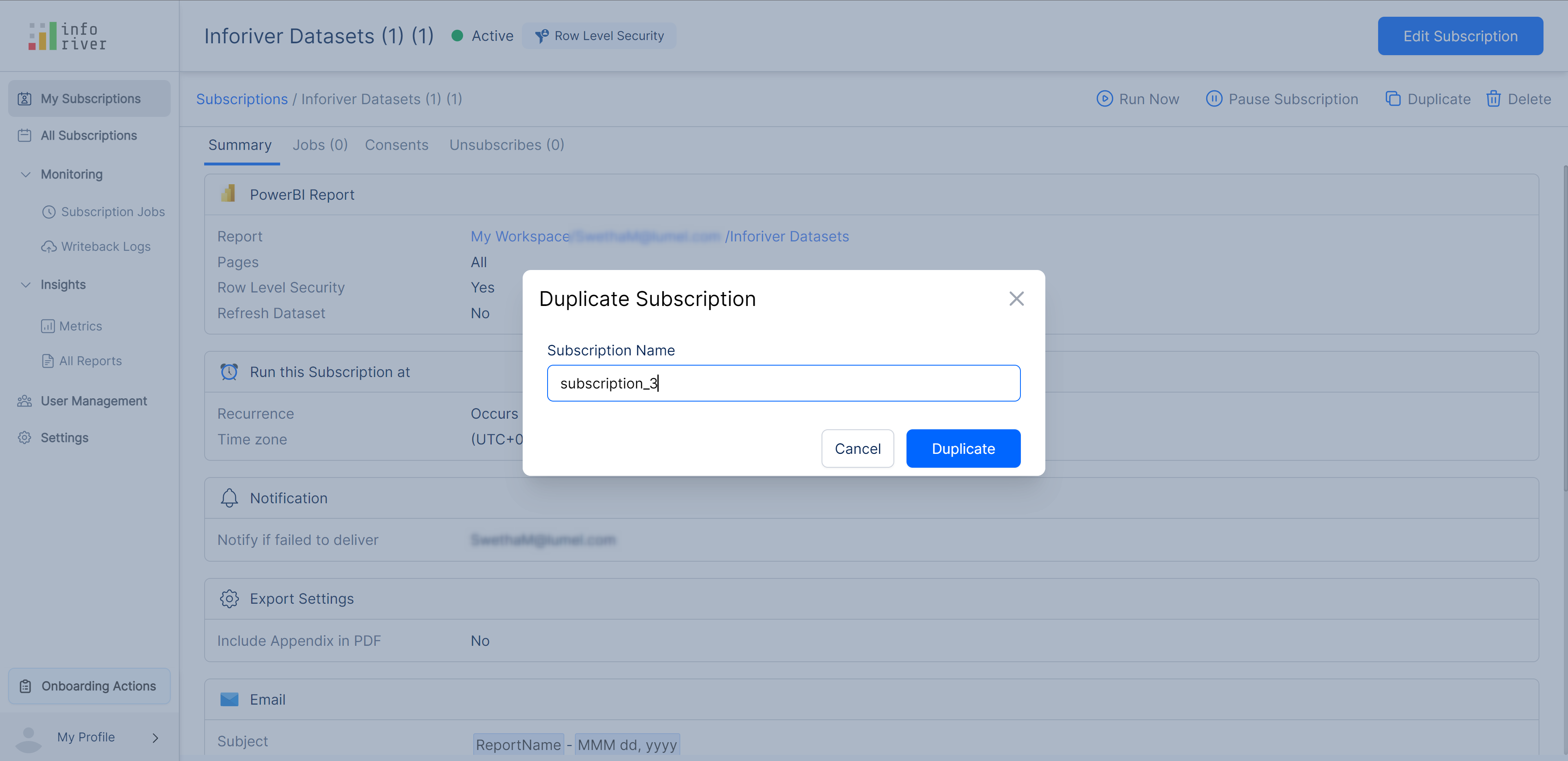Collapse the Monitoring section chevron
This screenshot has height=761, width=1568.
(x=26, y=174)
